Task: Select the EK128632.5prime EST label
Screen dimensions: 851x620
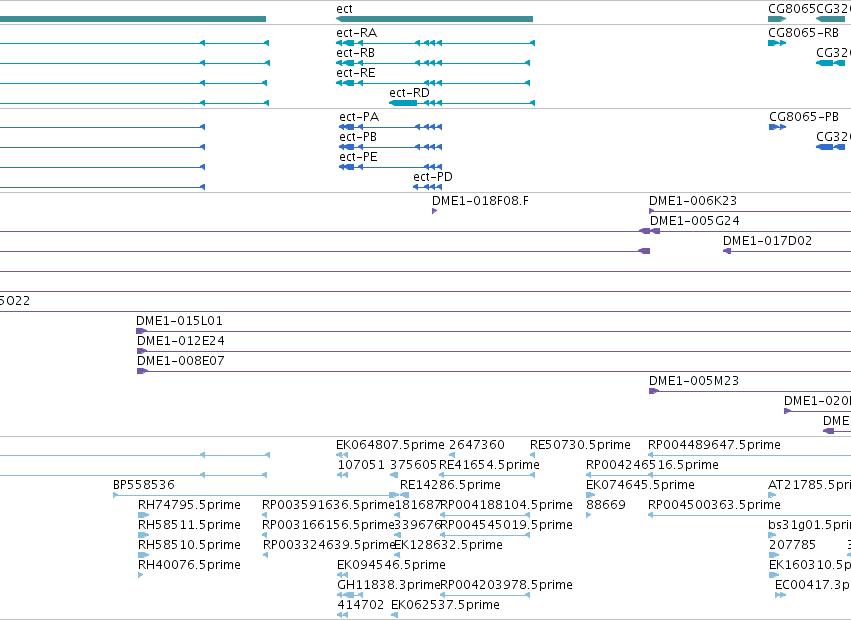Action: point(448,546)
